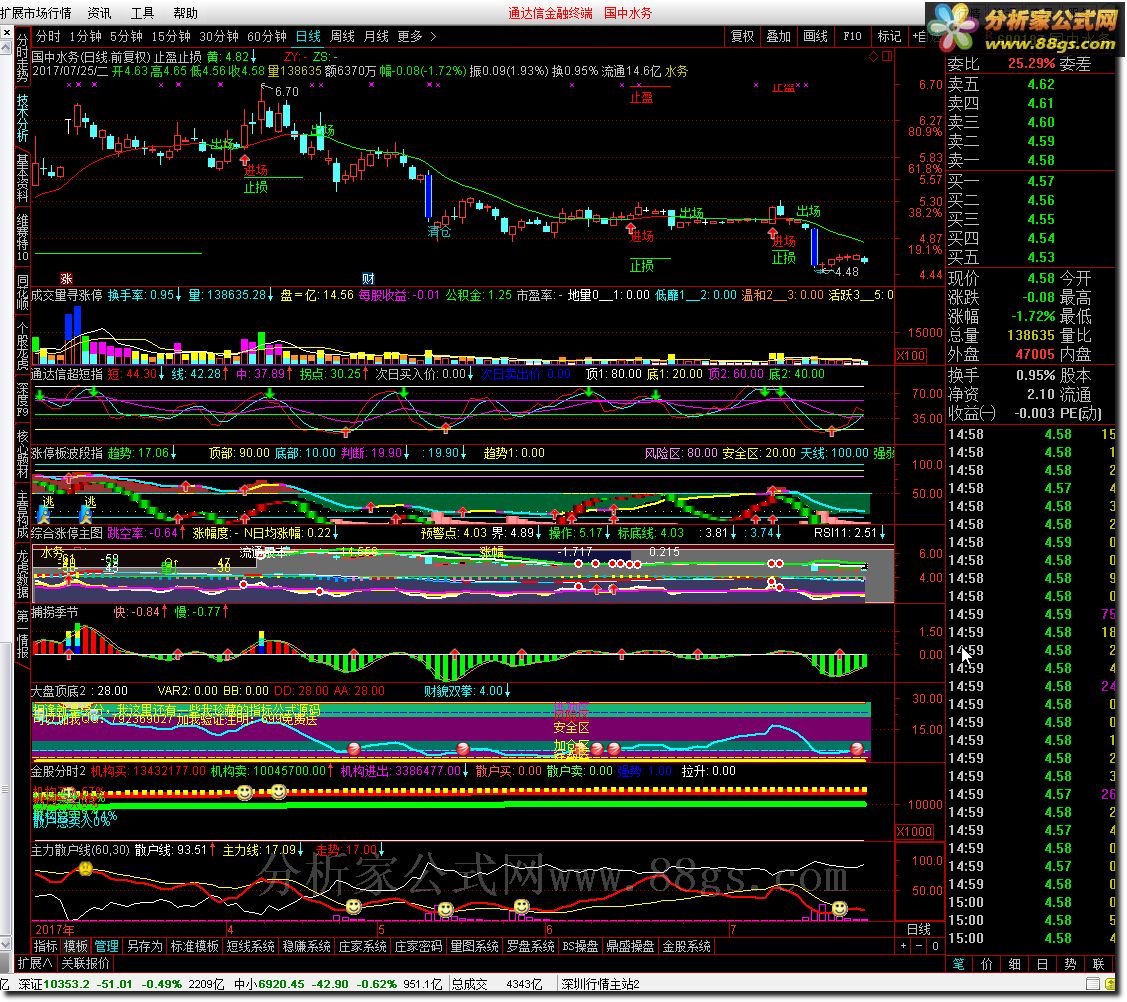Open 深度F9 in left sidebar
The width and height of the screenshot is (1127, 1002).
[x=22, y=400]
